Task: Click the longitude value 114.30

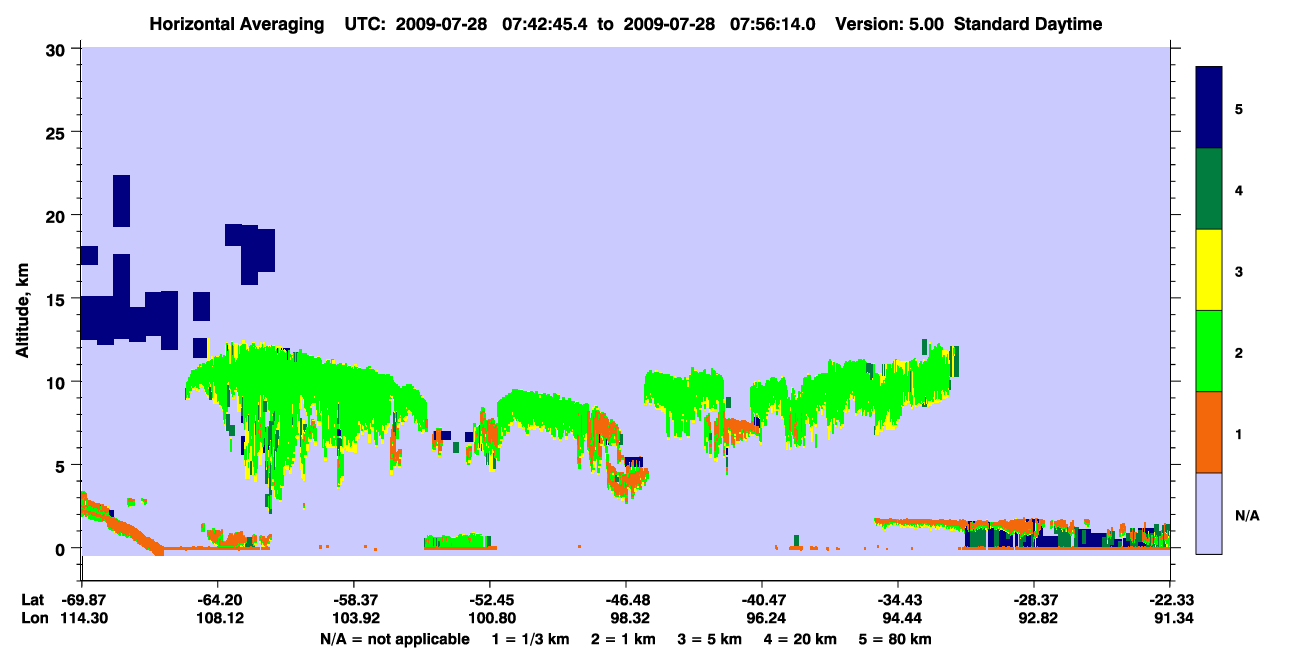Action: (82, 618)
